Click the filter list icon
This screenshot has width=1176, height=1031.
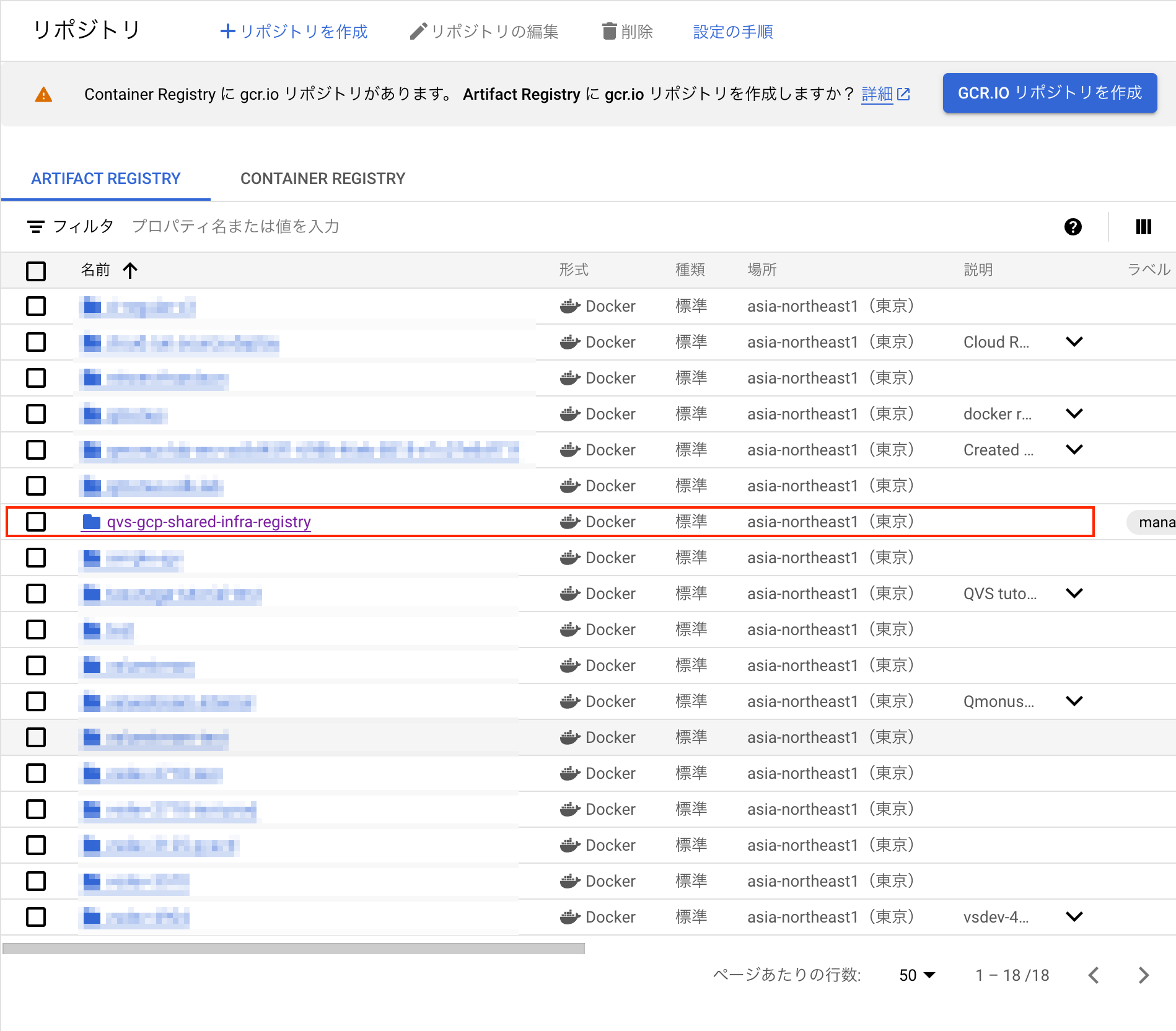[35, 227]
